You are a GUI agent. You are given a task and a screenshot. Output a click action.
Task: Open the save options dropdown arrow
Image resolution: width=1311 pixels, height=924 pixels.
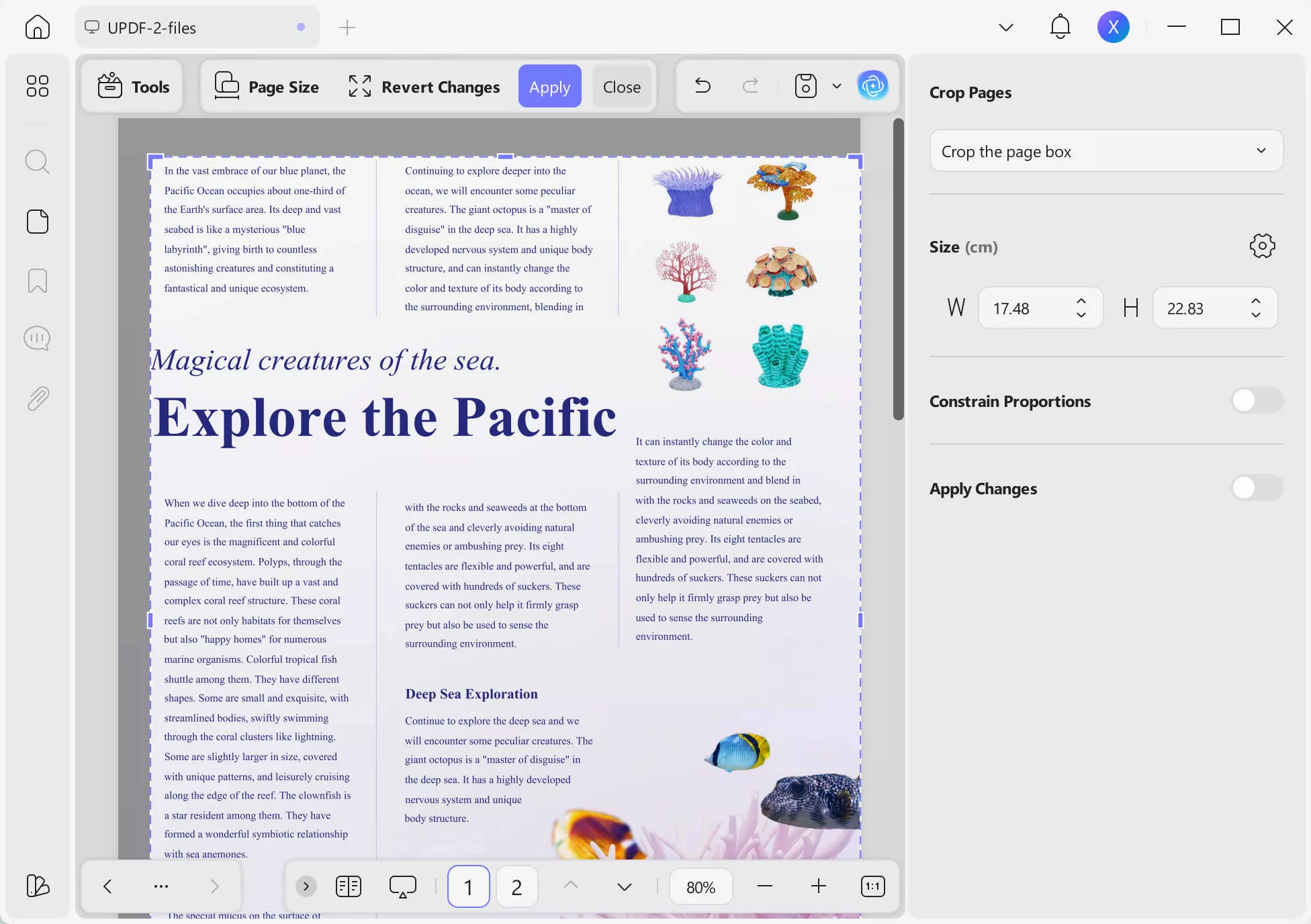pos(837,86)
